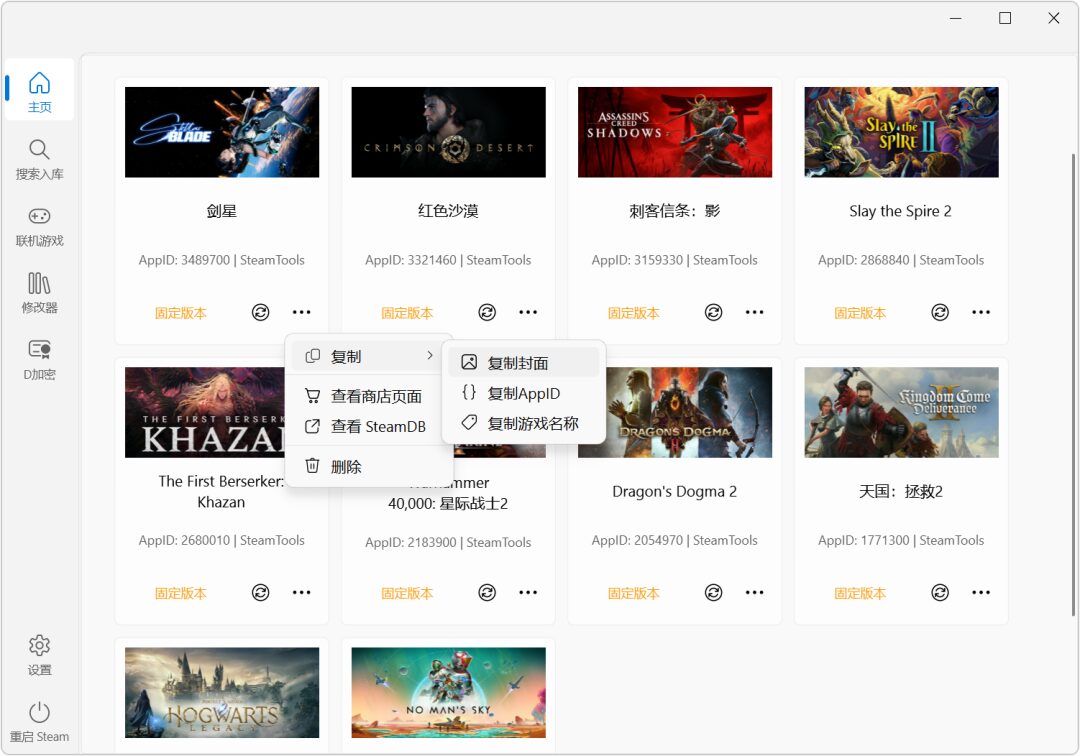Refresh the 天国: 拯救2 card
The height and width of the screenshot is (756, 1080).
(x=940, y=593)
